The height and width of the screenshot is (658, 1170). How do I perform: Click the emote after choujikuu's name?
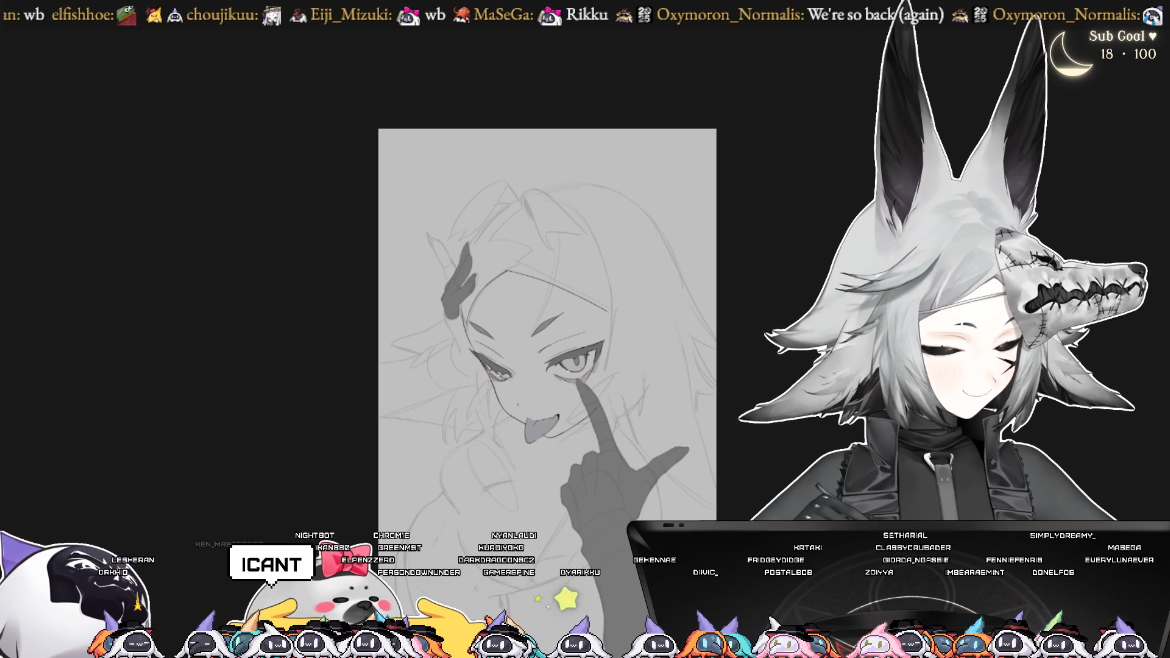point(272,15)
